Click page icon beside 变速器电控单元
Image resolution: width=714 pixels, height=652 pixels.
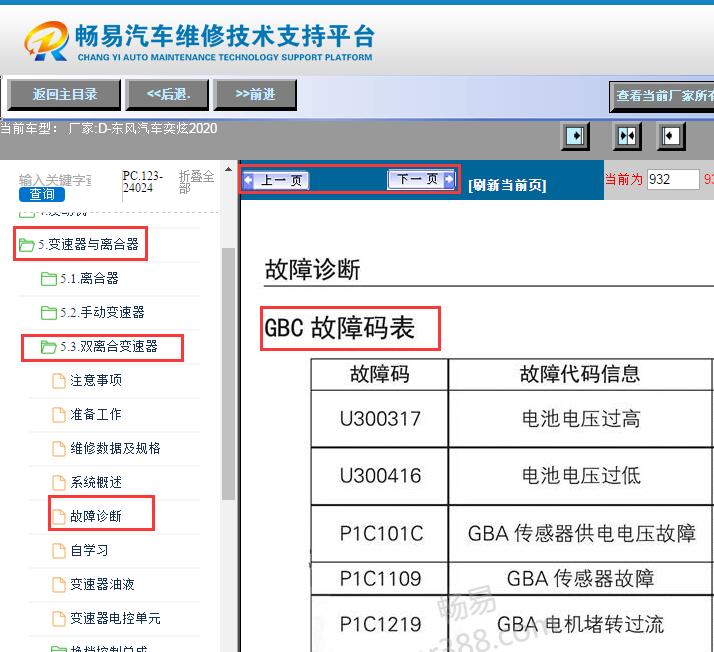[59, 619]
